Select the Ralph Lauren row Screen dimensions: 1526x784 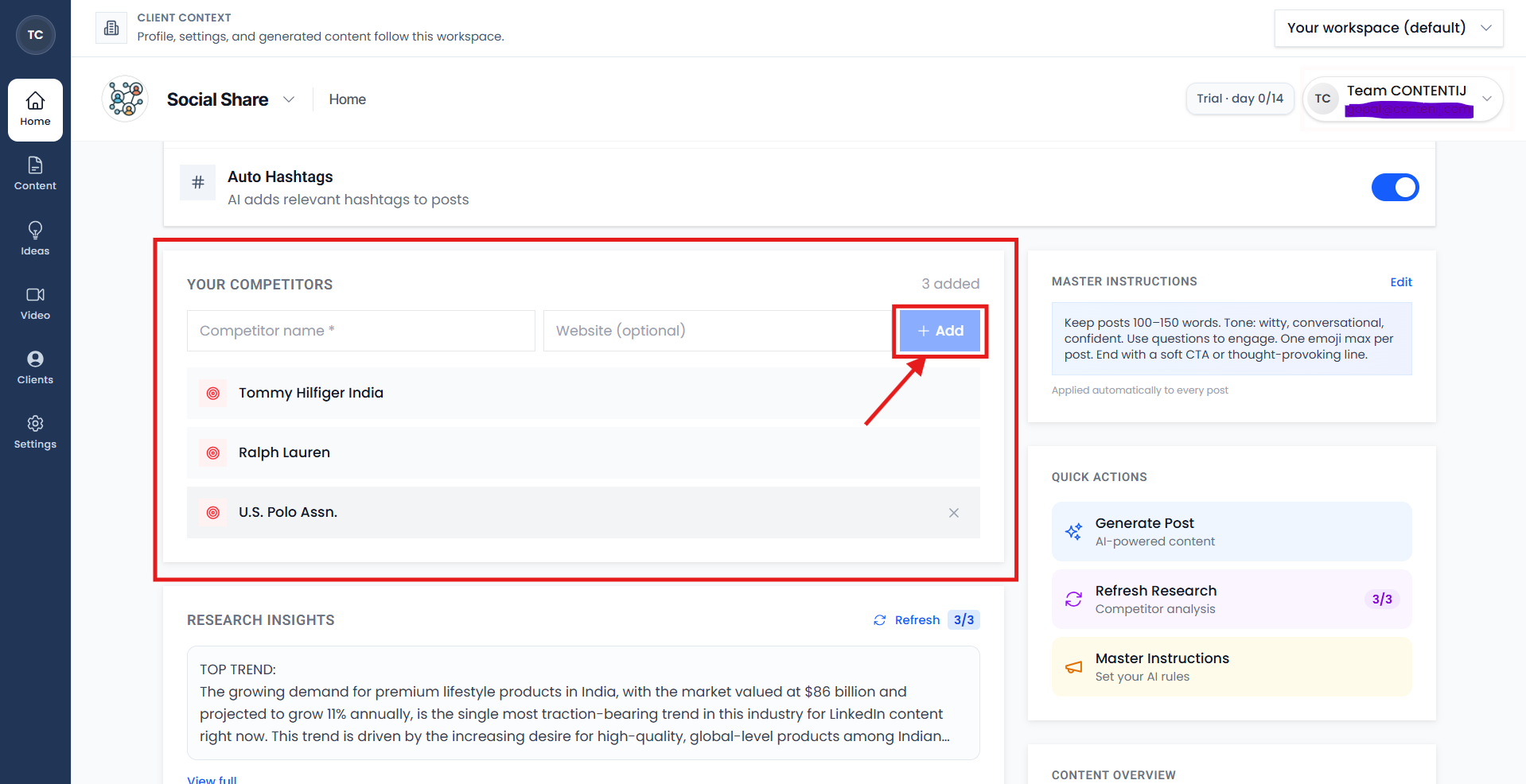(583, 452)
